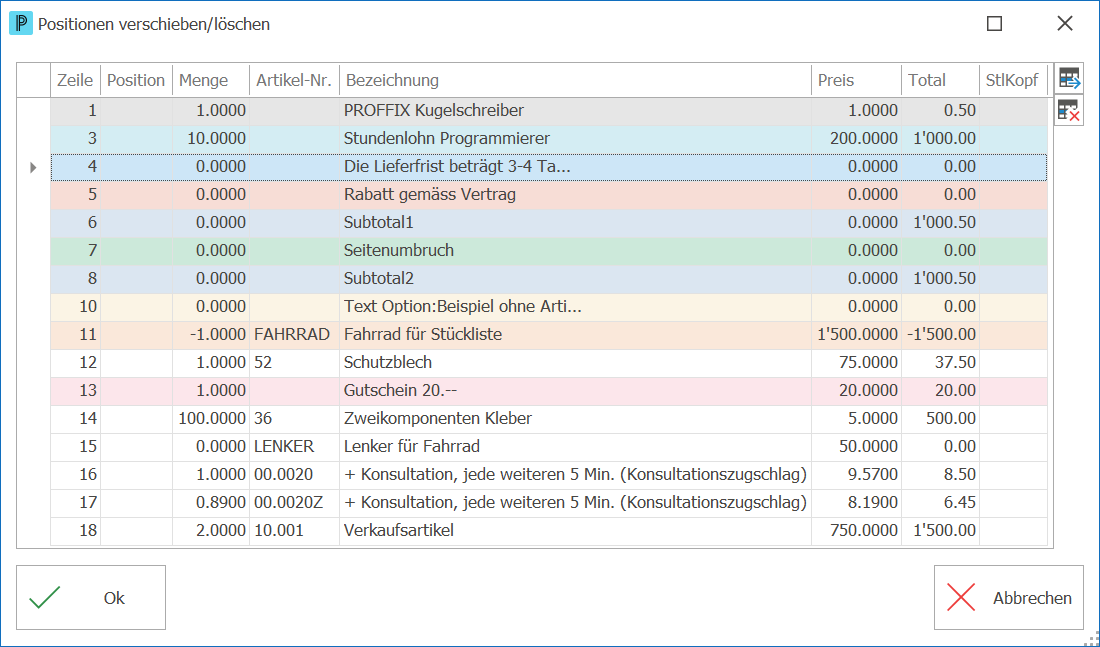Select the 'Zweikomponenten Kleber' row

pos(549,420)
